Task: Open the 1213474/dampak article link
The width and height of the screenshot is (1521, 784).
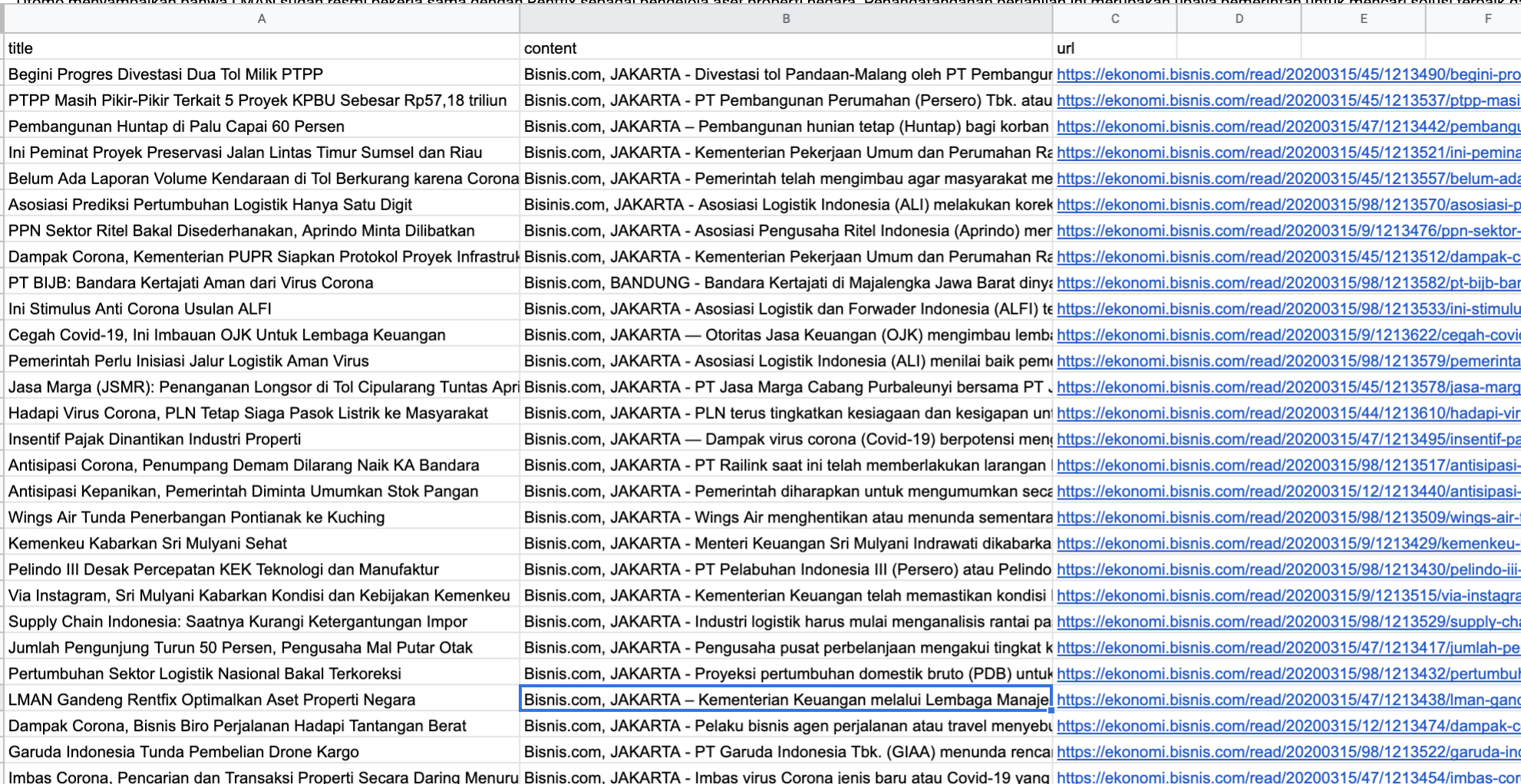Action: tap(1288, 726)
